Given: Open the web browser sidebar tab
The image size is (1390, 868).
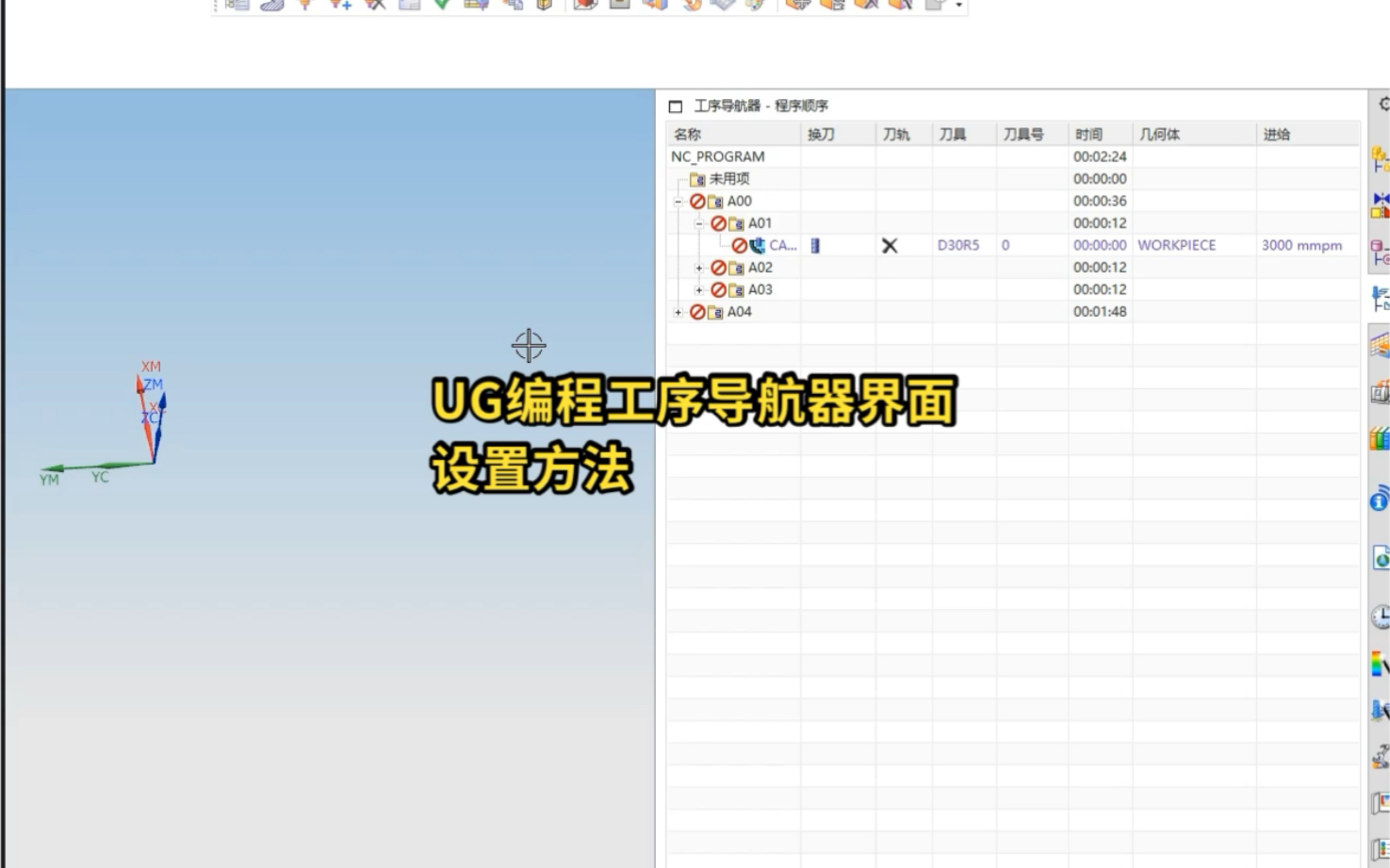Looking at the screenshot, I should click(x=1381, y=558).
